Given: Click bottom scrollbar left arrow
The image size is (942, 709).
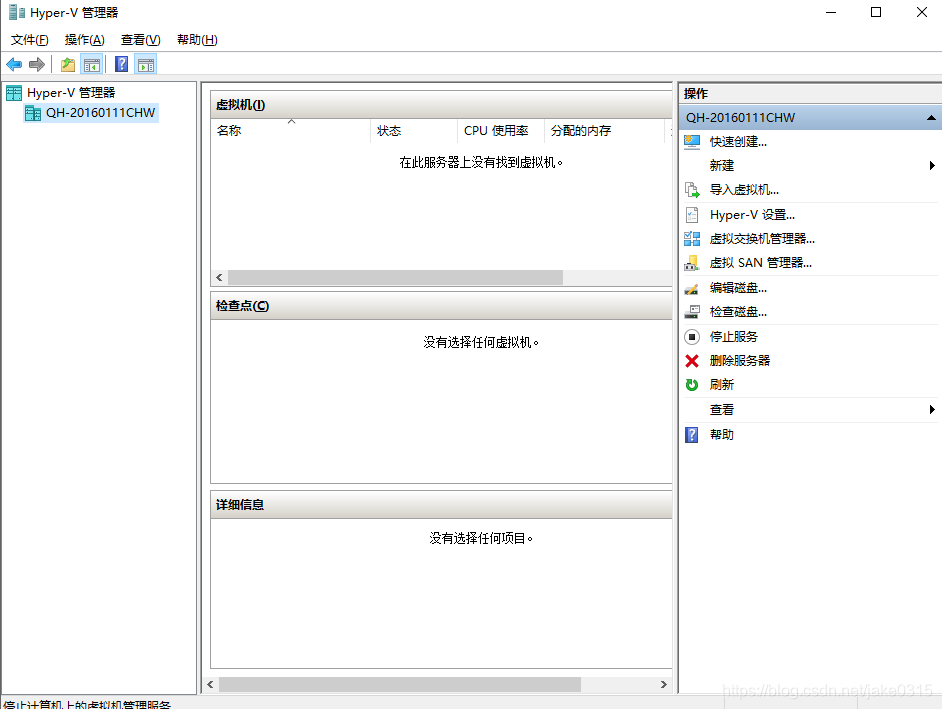Looking at the screenshot, I should 210,684.
